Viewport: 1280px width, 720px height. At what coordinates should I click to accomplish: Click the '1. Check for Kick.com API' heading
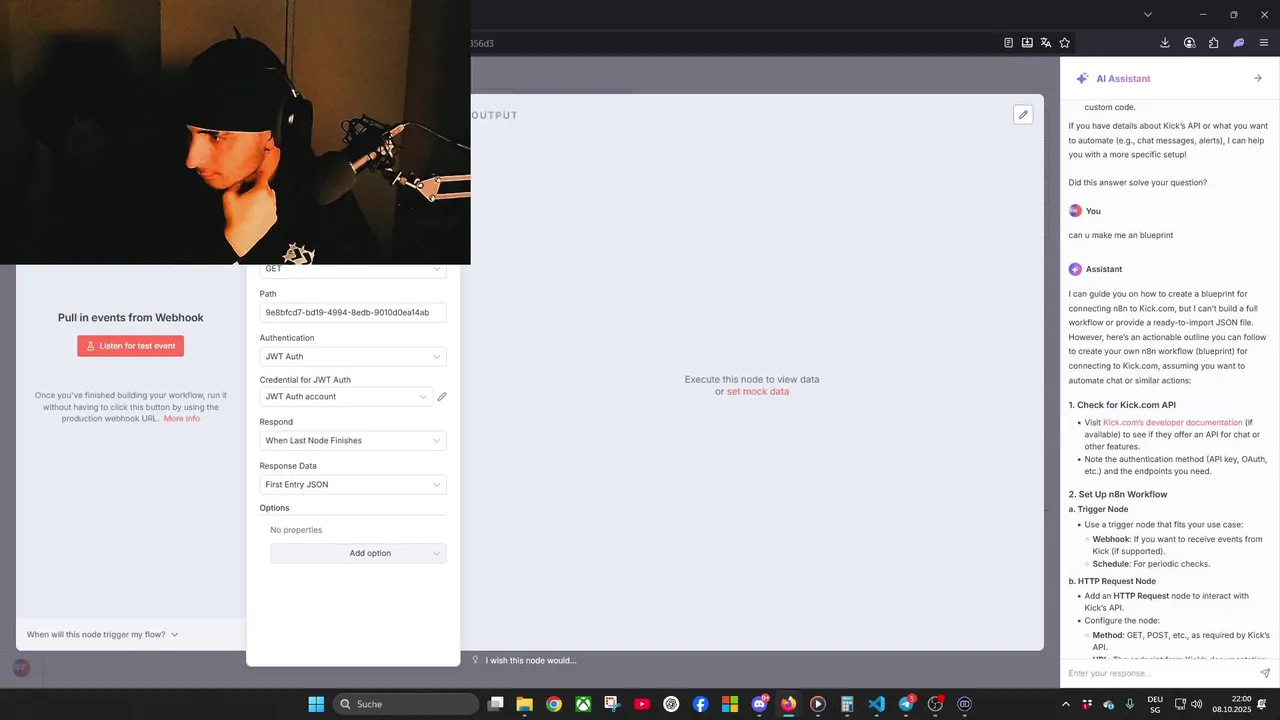coord(1122,405)
